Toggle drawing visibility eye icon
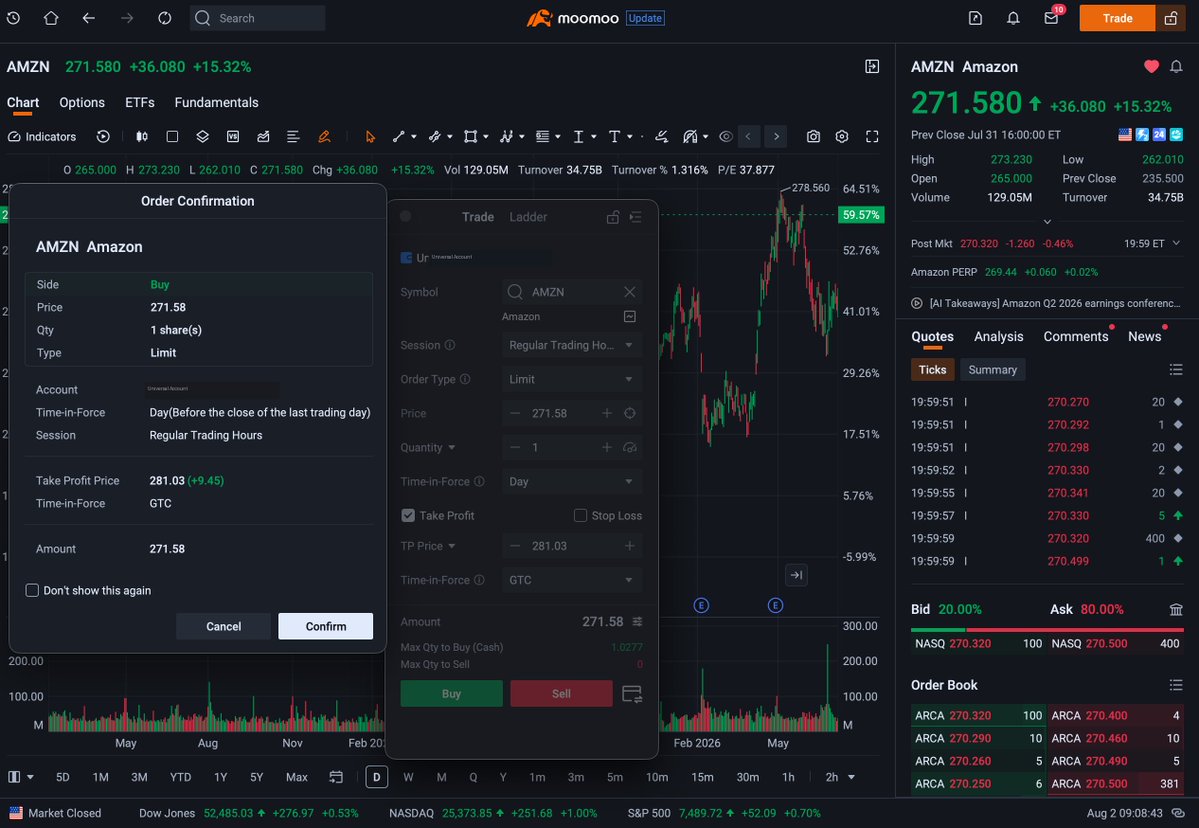Viewport: 1199px width, 828px height. click(x=726, y=136)
